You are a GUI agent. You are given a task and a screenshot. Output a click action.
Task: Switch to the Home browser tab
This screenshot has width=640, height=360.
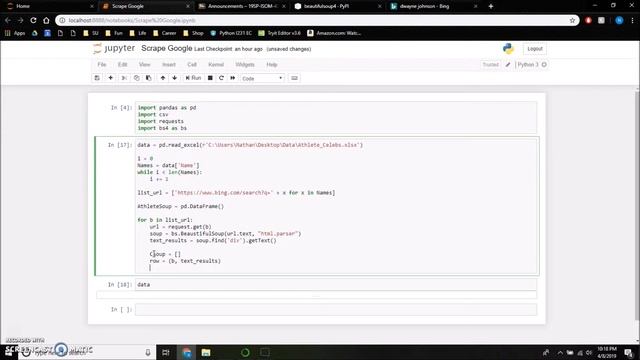pos(49,6)
